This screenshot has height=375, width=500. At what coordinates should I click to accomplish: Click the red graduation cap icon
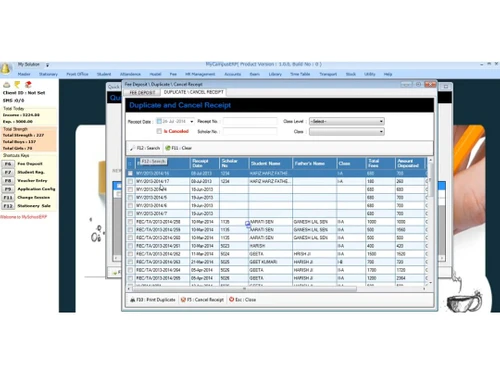[x=28, y=85]
